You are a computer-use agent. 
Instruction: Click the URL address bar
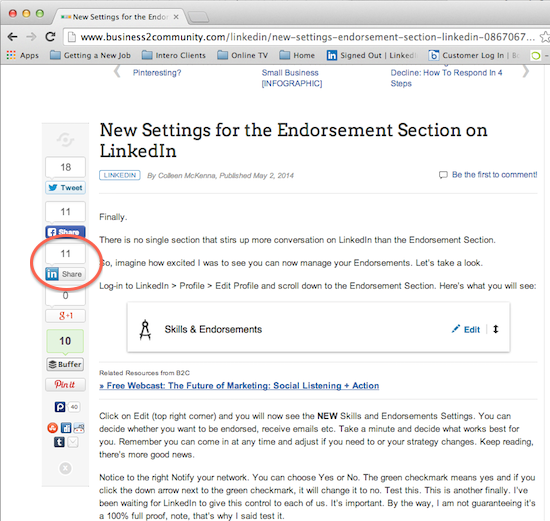pyautogui.click(x=307, y=37)
